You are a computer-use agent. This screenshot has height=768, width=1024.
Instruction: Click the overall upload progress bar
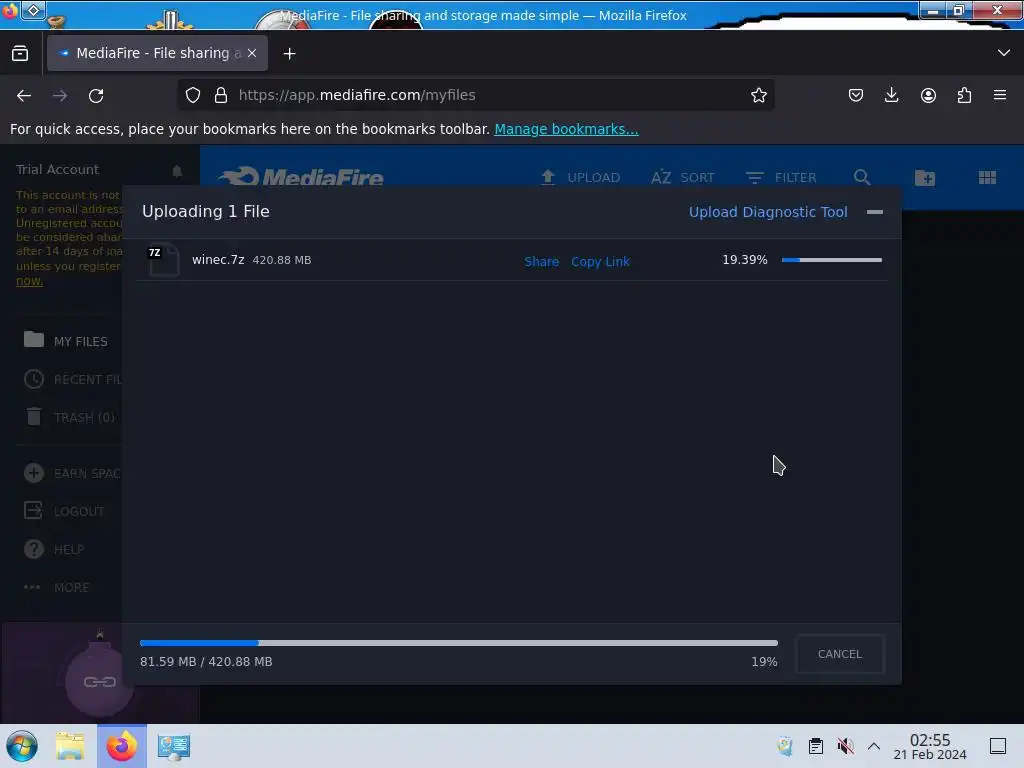458,643
